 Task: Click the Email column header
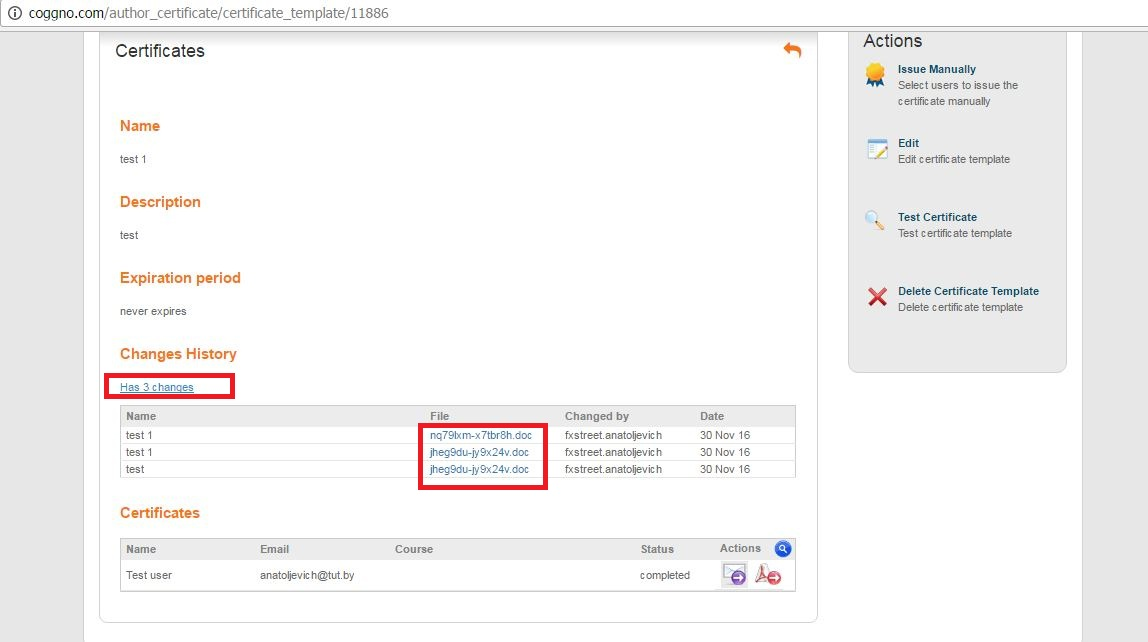[x=275, y=549]
